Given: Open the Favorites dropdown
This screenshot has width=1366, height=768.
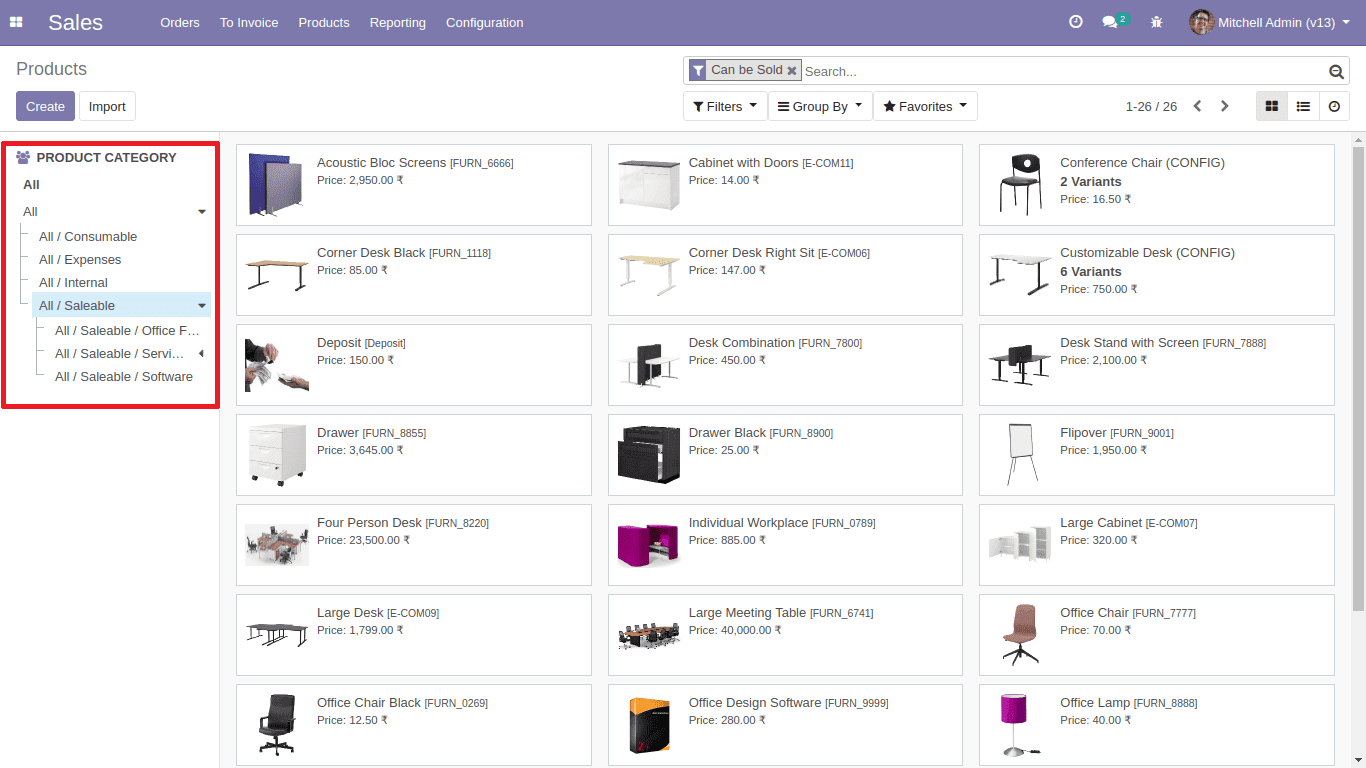Looking at the screenshot, I should [x=925, y=106].
